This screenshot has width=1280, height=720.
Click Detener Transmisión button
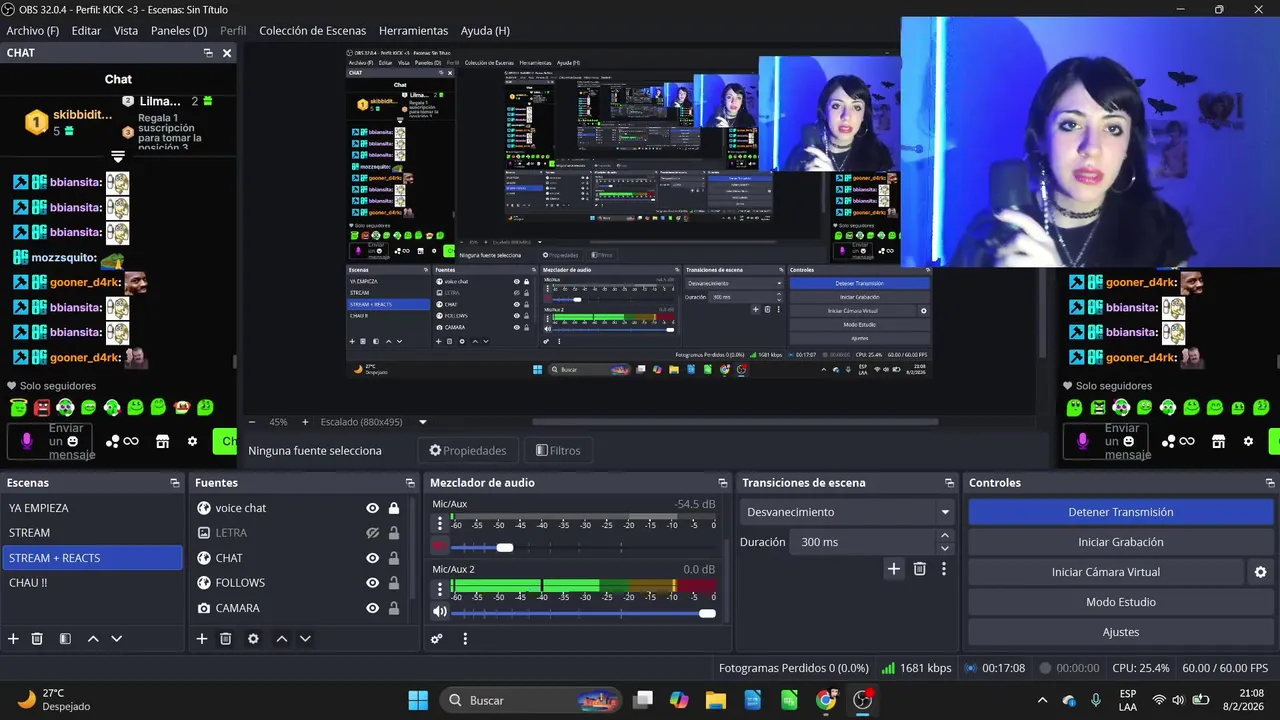1121,512
